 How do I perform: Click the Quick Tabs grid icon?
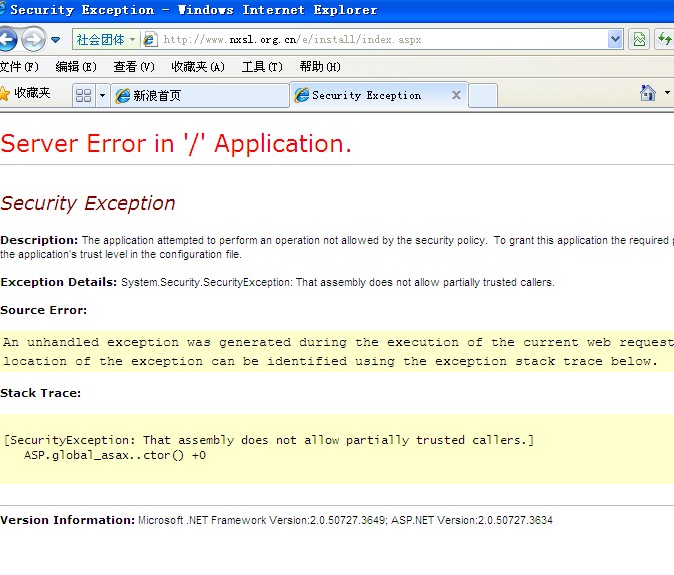[83, 95]
